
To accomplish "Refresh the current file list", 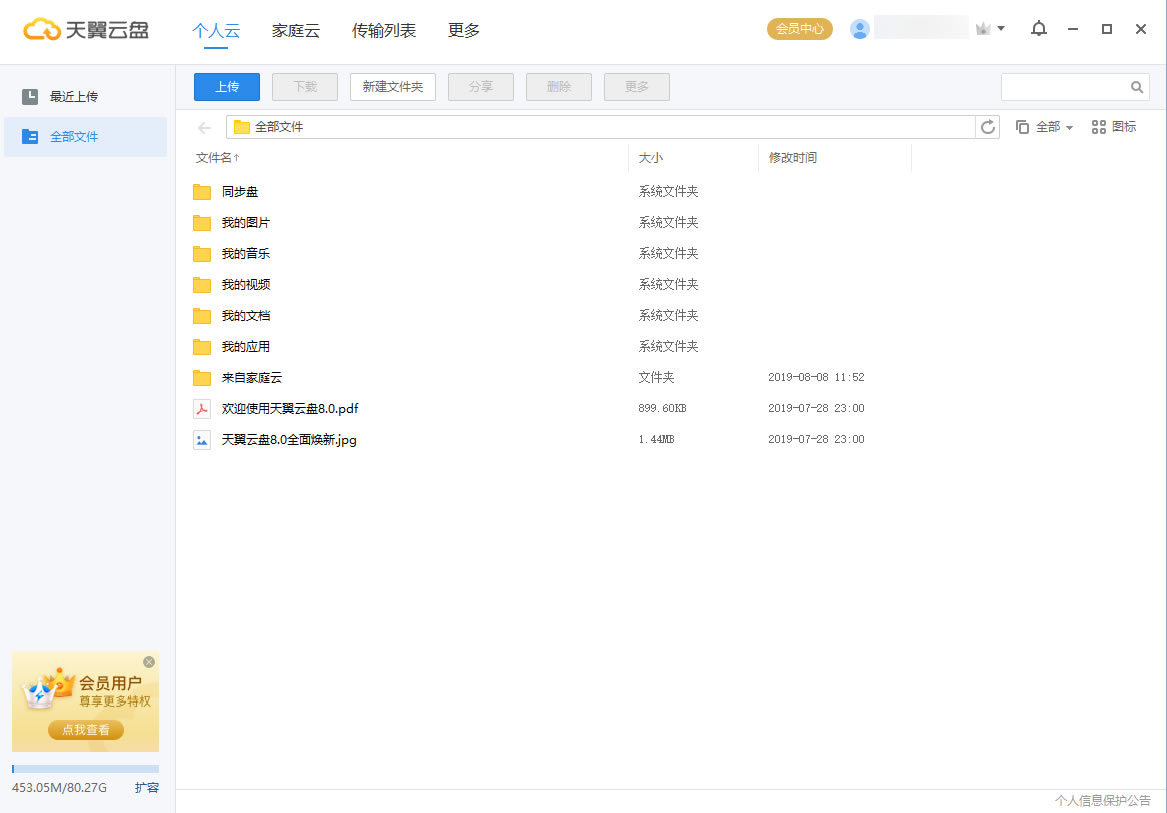I will [988, 127].
